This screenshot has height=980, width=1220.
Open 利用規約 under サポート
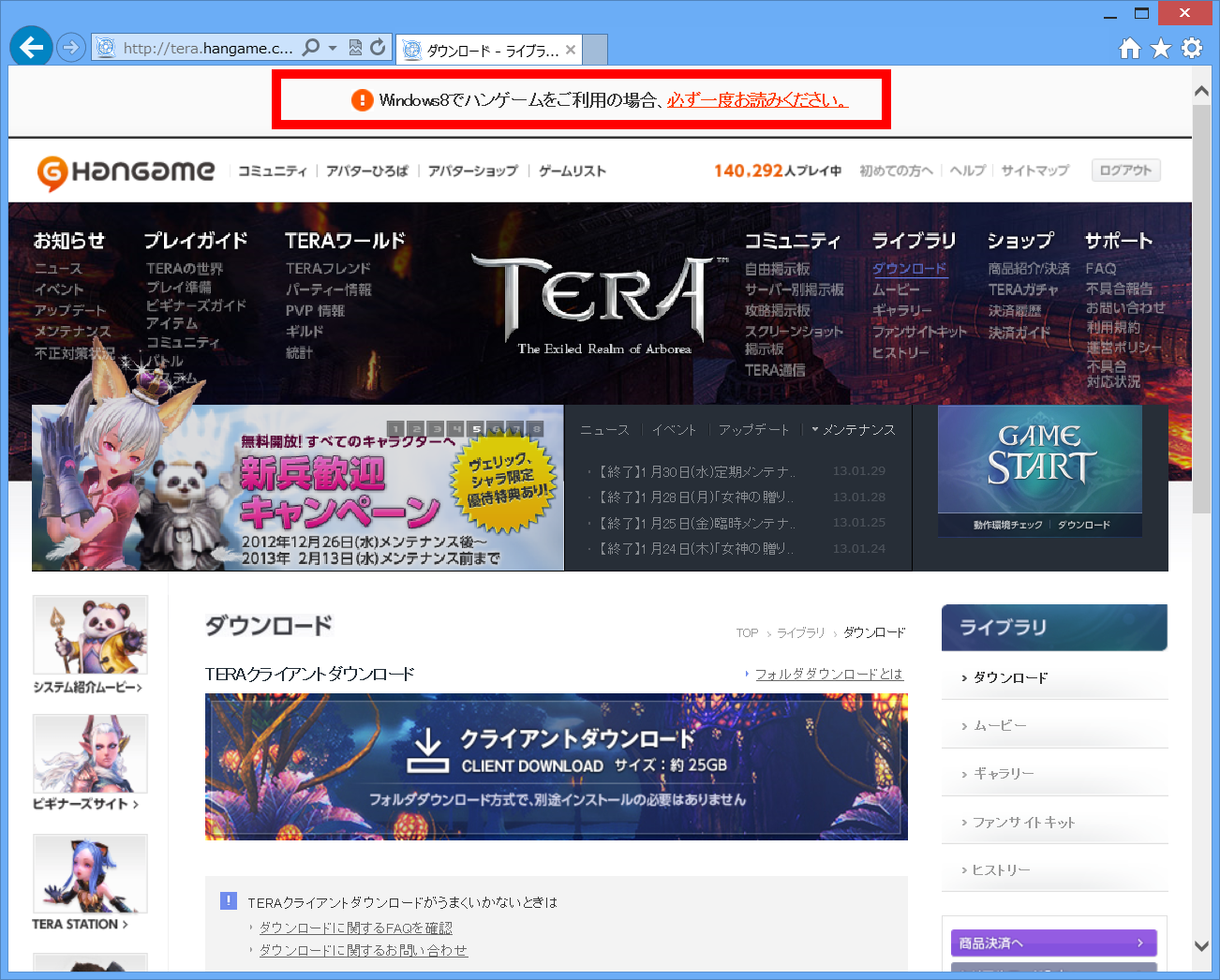(1113, 328)
